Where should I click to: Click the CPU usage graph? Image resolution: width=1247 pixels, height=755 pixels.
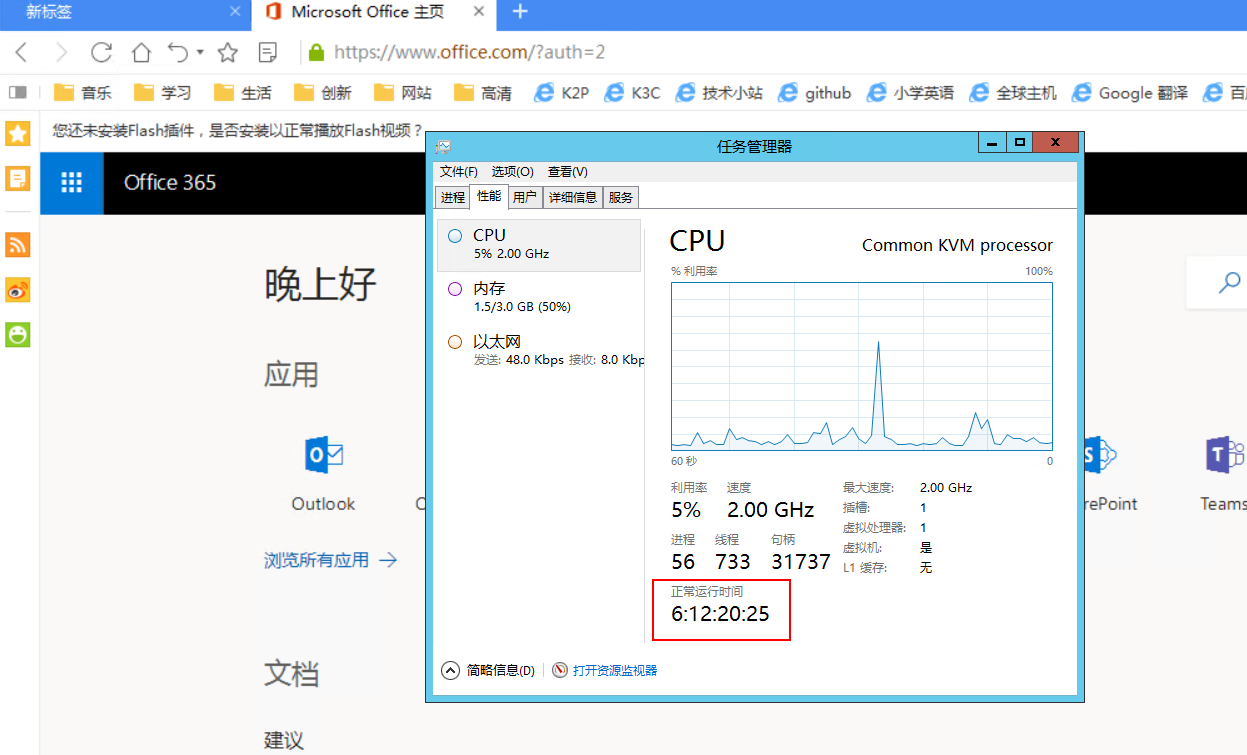click(862, 367)
